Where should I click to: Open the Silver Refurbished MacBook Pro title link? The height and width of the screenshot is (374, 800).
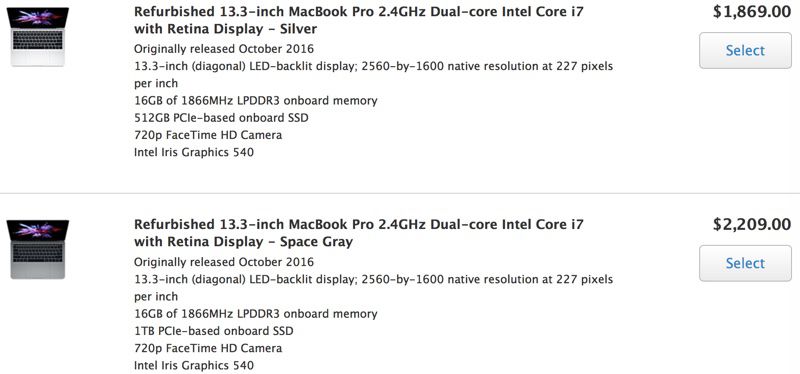[x=359, y=20]
